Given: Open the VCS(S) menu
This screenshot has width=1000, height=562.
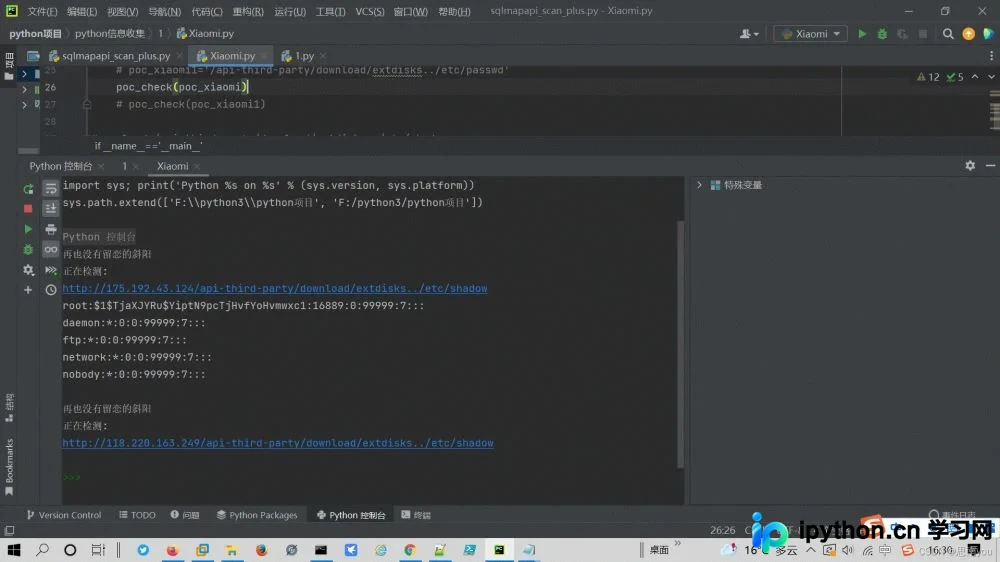Looking at the screenshot, I should point(370,11).
